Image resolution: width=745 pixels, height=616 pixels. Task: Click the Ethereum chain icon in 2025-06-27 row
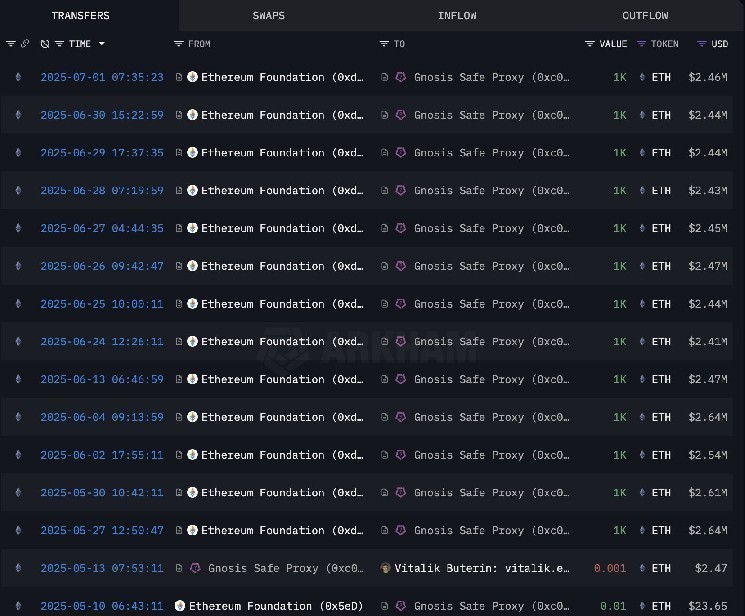17,228
